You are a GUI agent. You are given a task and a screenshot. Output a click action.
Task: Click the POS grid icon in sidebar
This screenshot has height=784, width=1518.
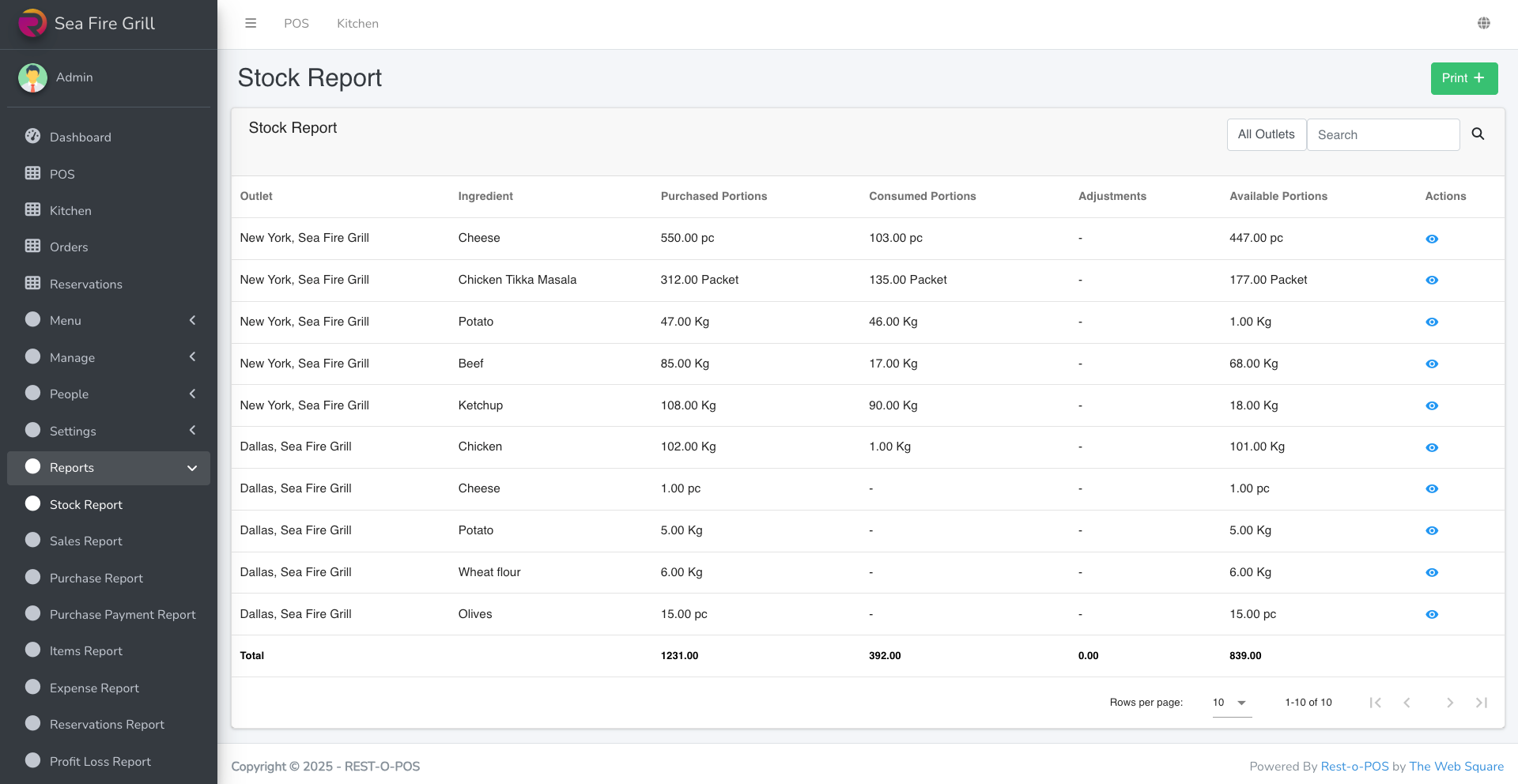point(32,173)
